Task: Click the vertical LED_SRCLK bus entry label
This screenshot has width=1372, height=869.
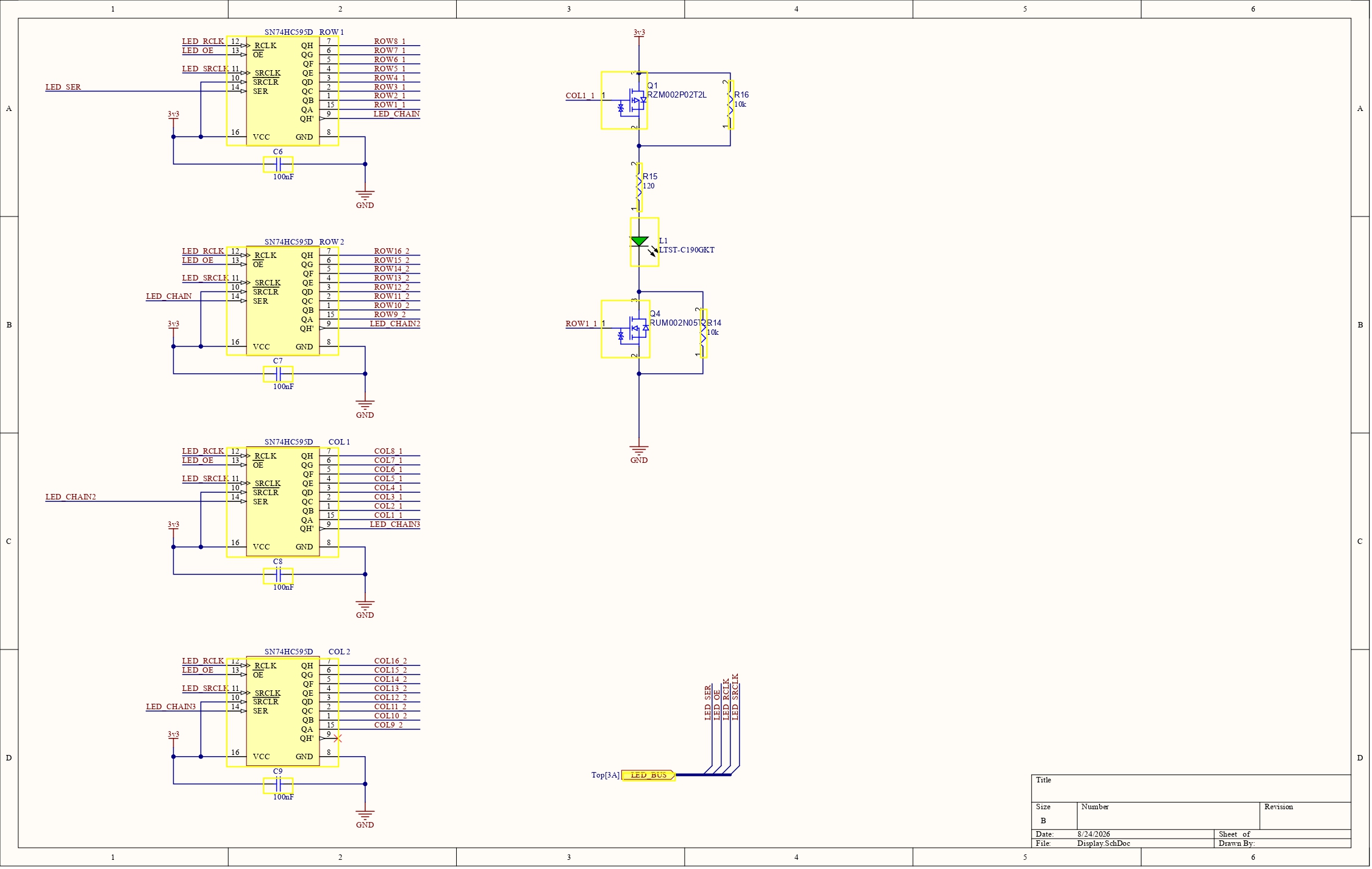Action: pos(735,698)
